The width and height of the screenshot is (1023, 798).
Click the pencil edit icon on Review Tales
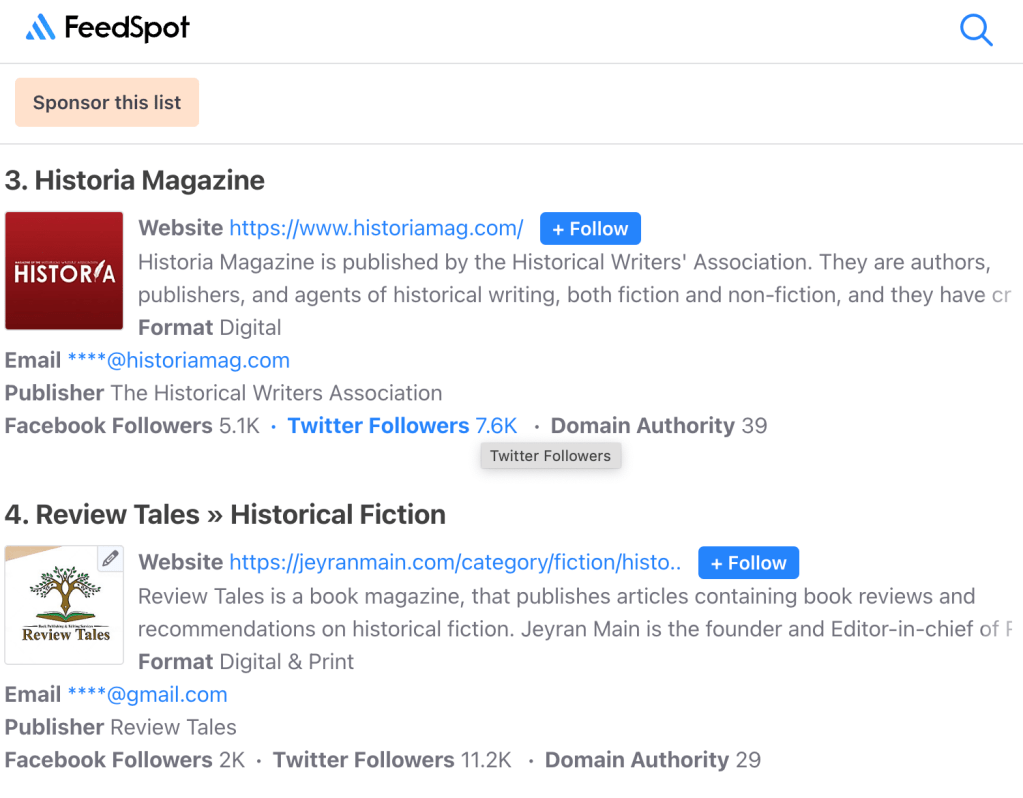point(110,558)
